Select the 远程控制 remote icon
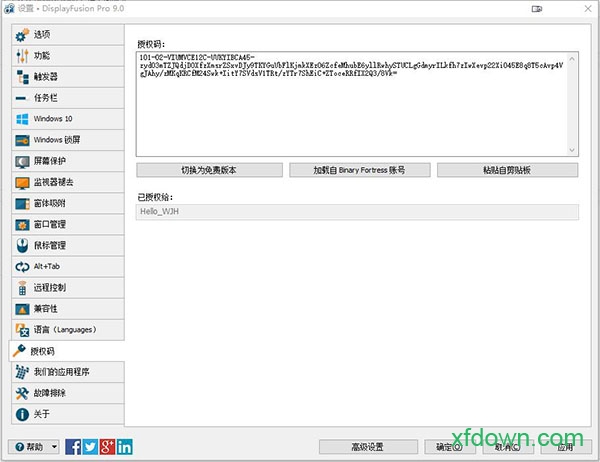Image resolution: width=600 pixels, height=462 pixels. (22, 288)
